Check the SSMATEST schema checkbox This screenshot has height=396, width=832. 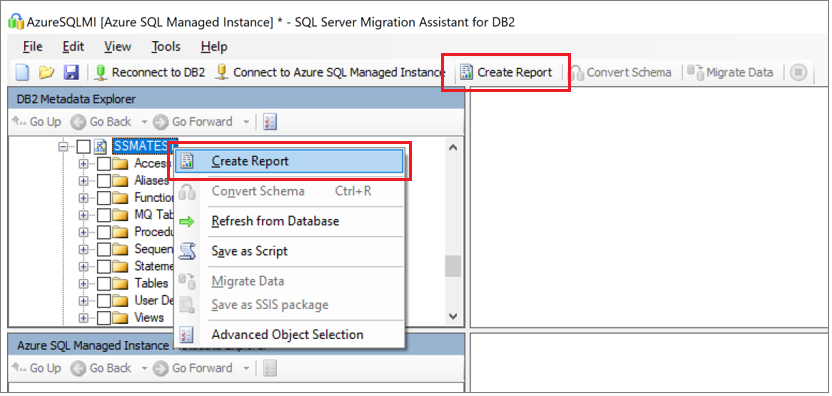[x=83, y=146]
